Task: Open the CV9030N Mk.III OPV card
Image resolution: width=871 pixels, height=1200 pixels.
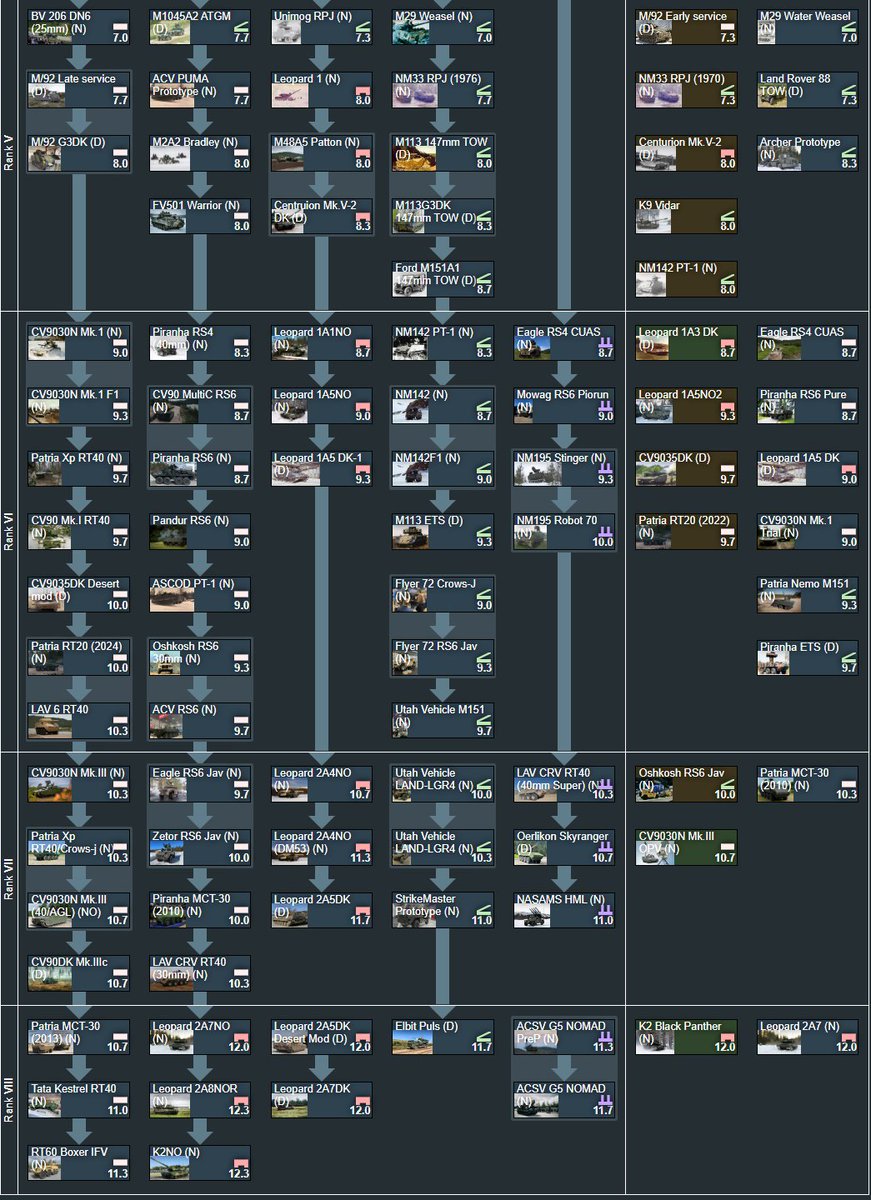Action: (x=687, y=846)
